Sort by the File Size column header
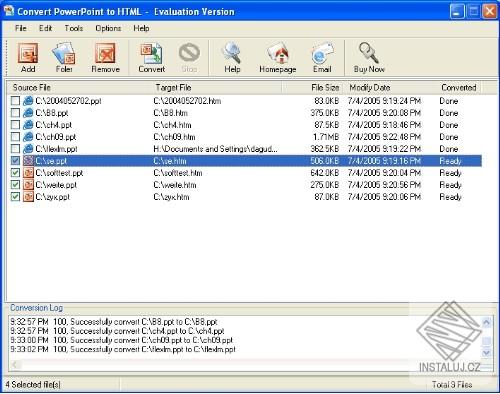Image resolution: width=500 pixels, height=394 pixels. 312,88
